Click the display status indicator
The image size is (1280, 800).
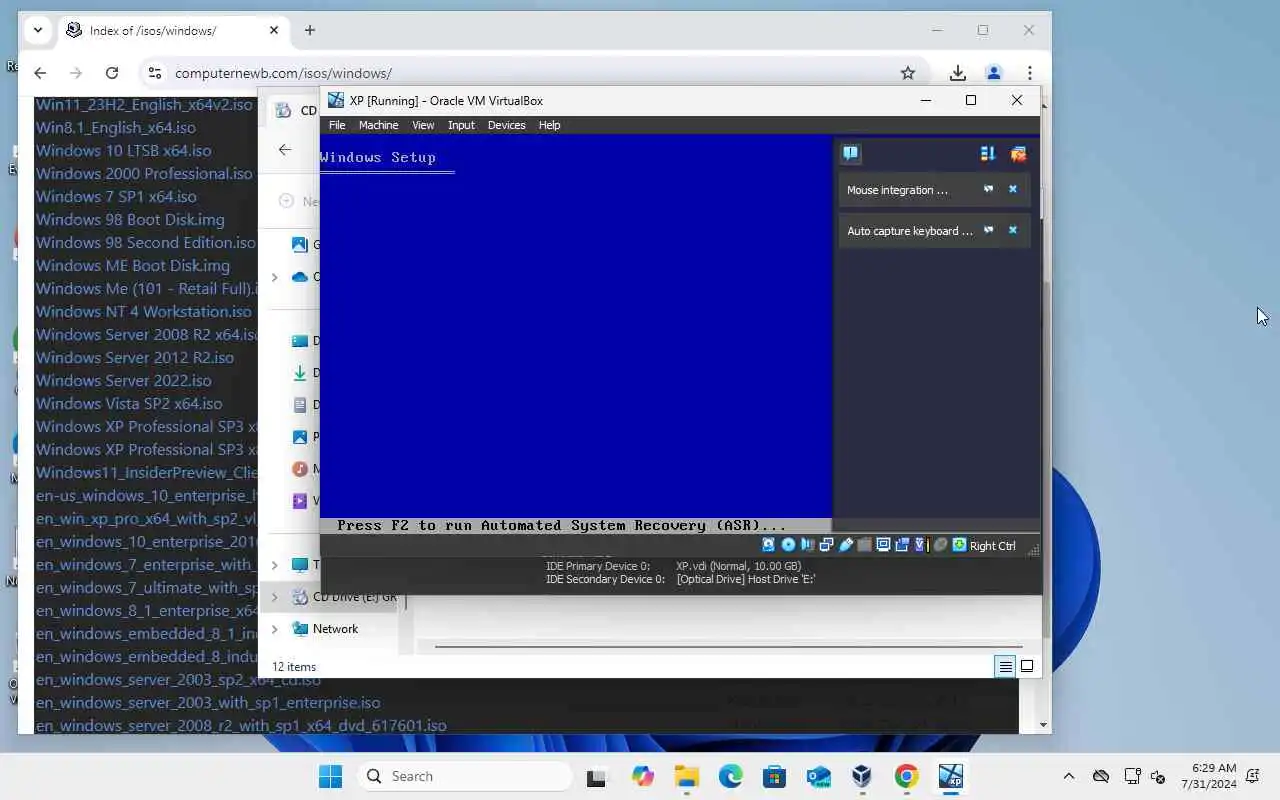(884, 545)
